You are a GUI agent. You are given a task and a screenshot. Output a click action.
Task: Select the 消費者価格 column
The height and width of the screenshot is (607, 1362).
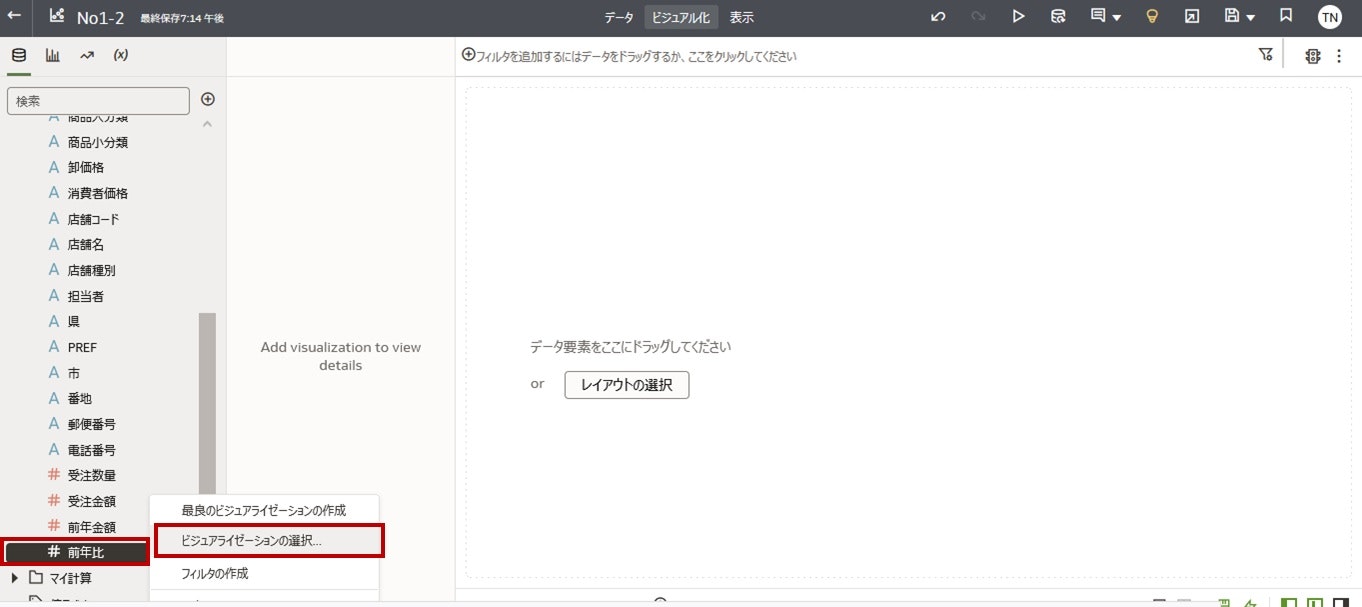point(98,193)
